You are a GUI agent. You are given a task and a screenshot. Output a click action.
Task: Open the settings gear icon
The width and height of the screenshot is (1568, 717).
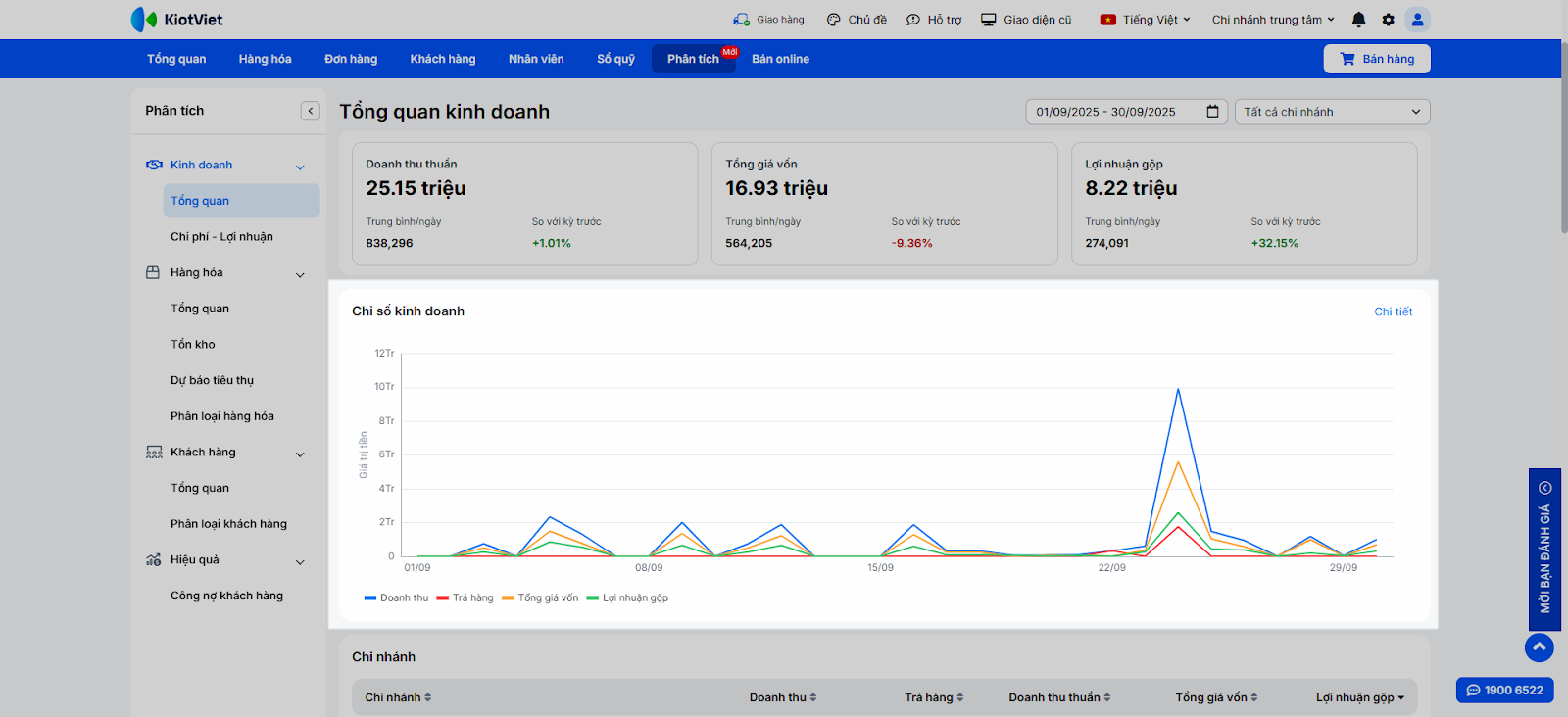tap(1388, 20)
